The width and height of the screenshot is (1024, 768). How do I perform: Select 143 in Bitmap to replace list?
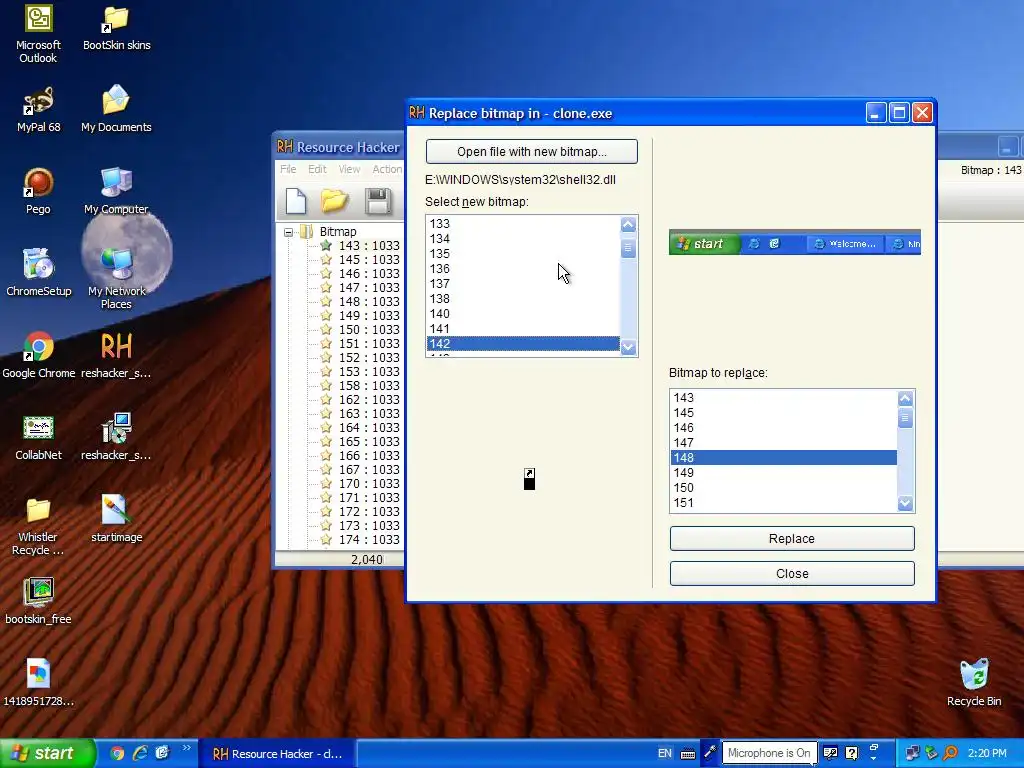click(784, 398)
